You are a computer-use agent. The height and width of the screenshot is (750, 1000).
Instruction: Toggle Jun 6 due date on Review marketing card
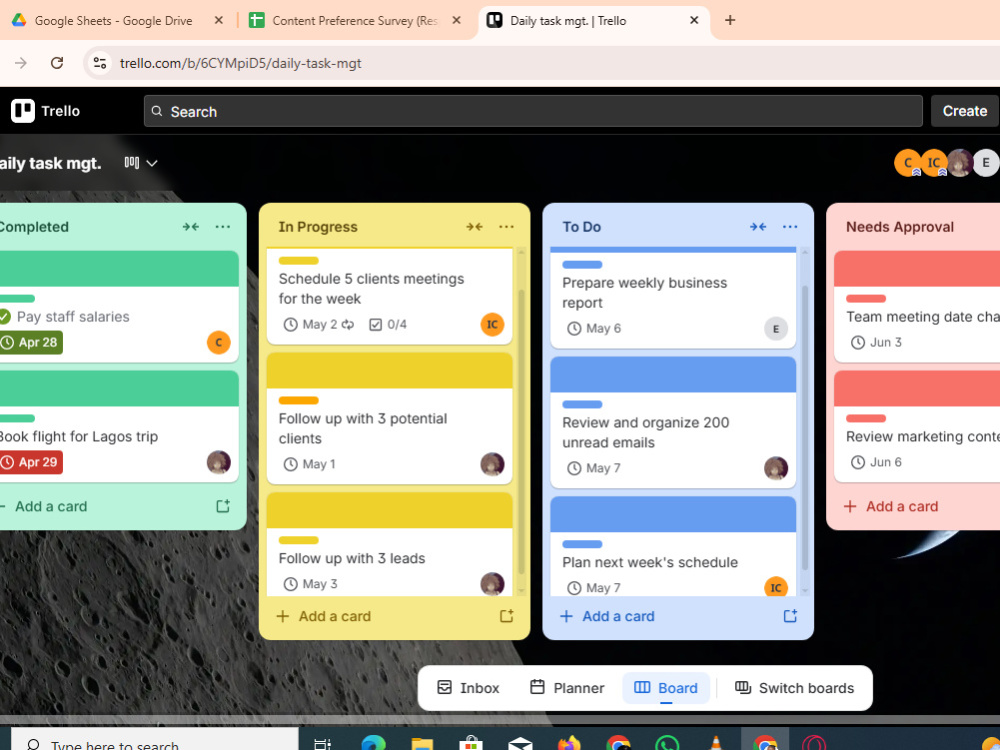[876, 462]
